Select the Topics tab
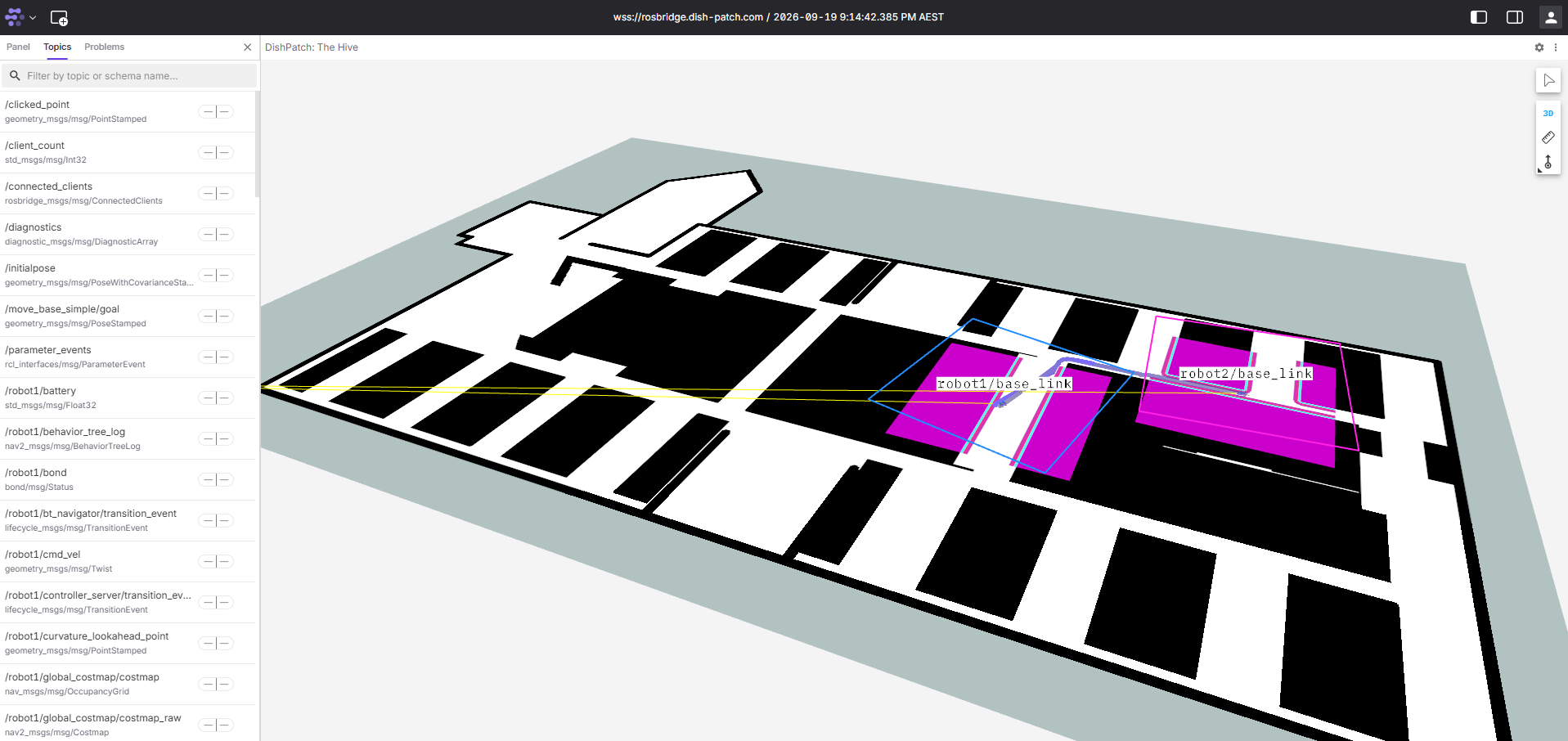This screenshot has width=1568, height=741. pyautogui.click(x=57, y=47)
